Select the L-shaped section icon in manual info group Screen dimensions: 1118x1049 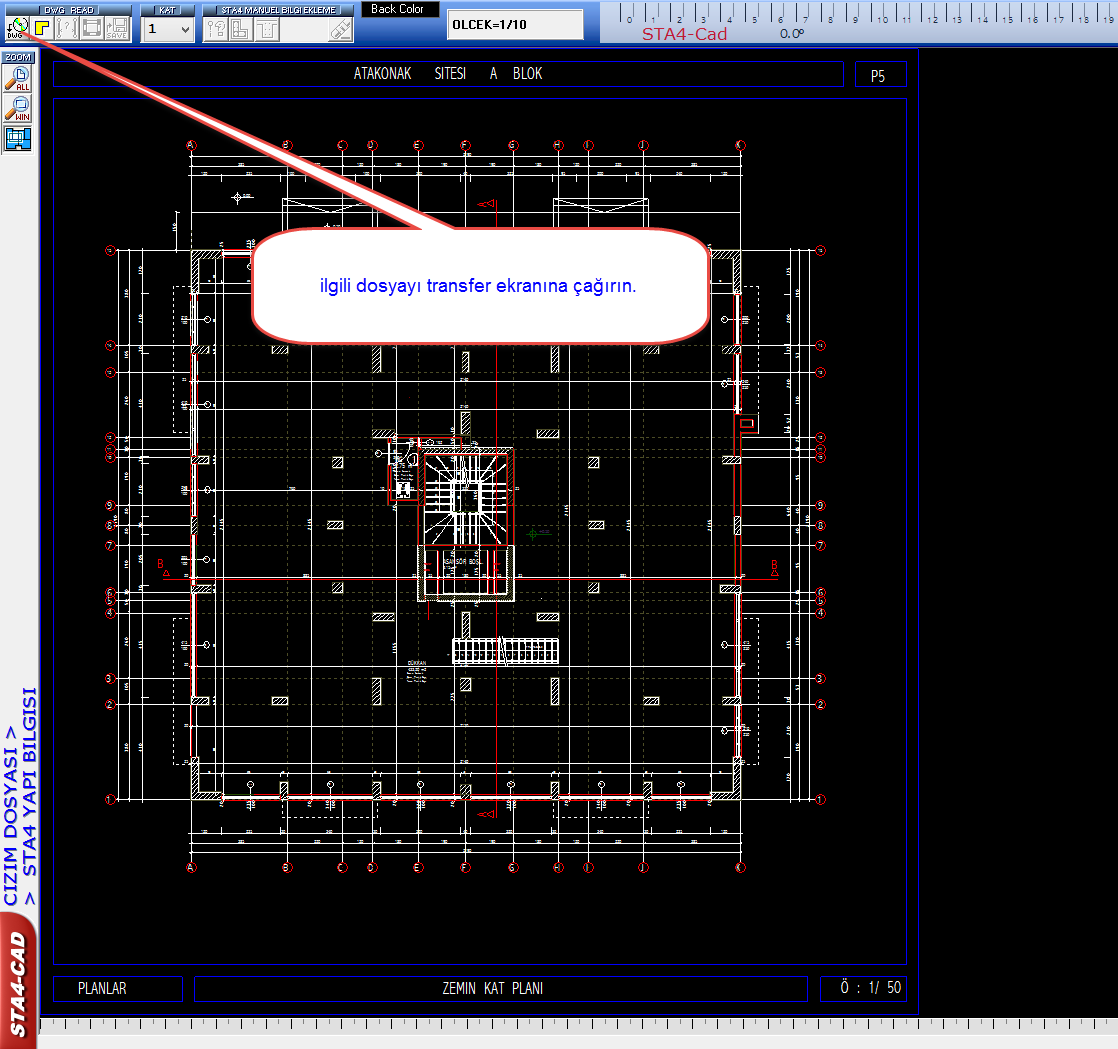click(x=240, y=29)
